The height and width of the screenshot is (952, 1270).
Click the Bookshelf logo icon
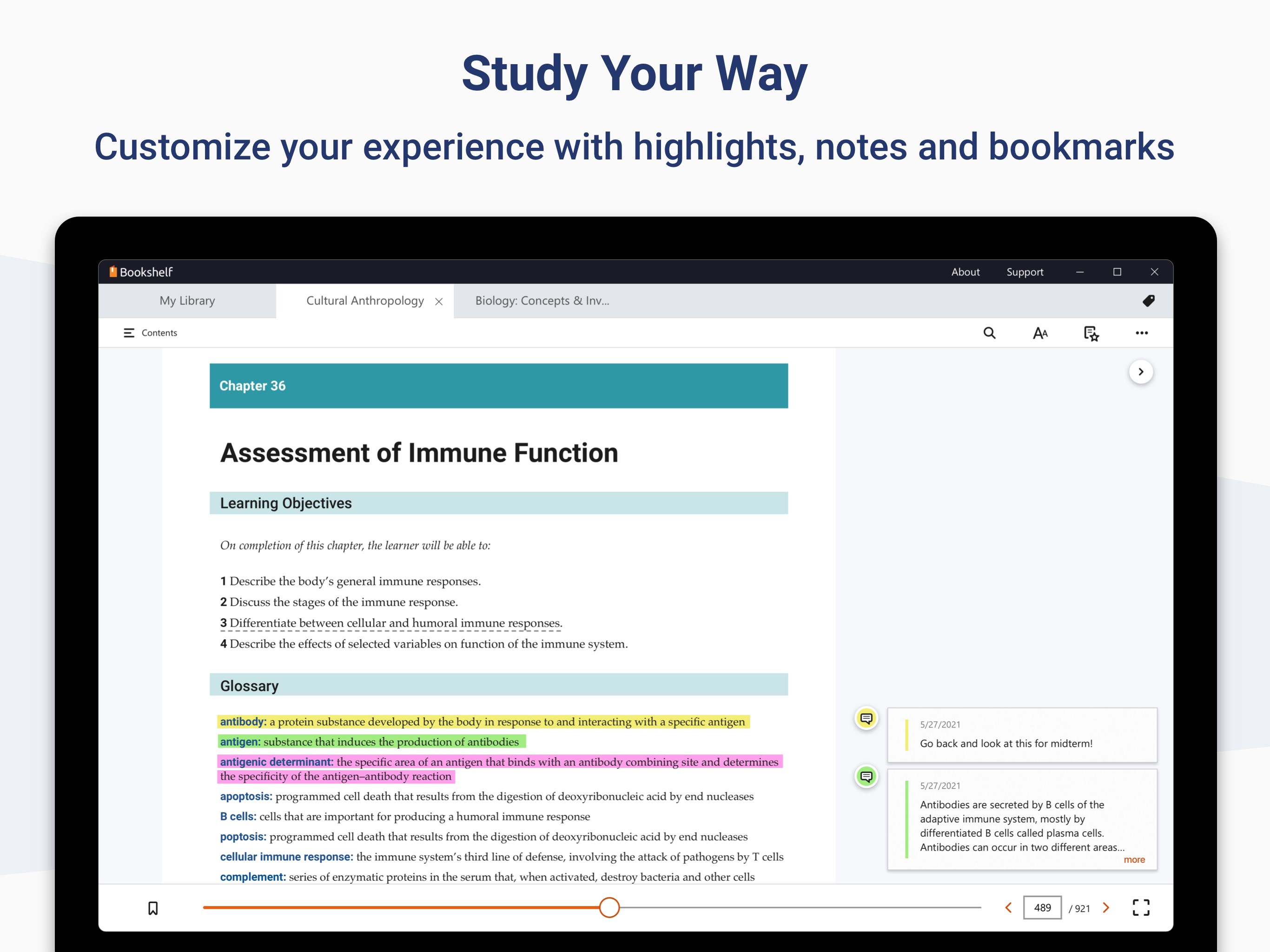112,272
